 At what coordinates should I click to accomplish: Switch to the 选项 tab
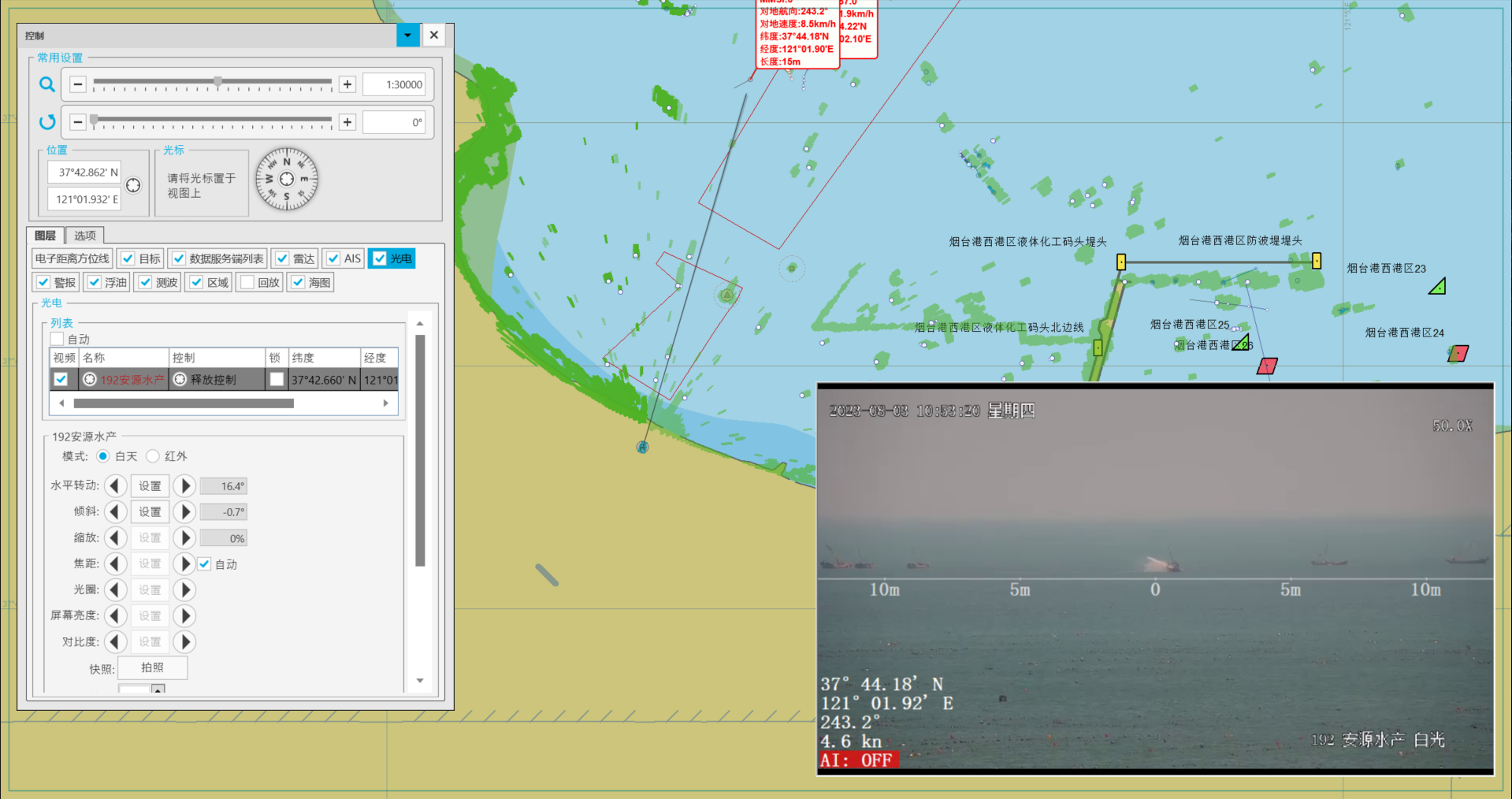point(85,236)
